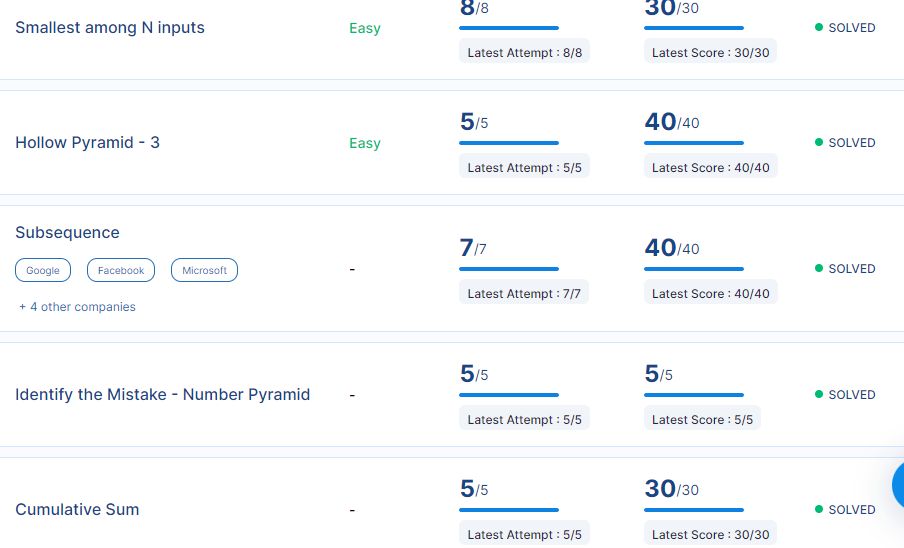Click Hollow Pyramid score progress bar
The width and height of the screenshot is (904, 548).
coord(694,143)
